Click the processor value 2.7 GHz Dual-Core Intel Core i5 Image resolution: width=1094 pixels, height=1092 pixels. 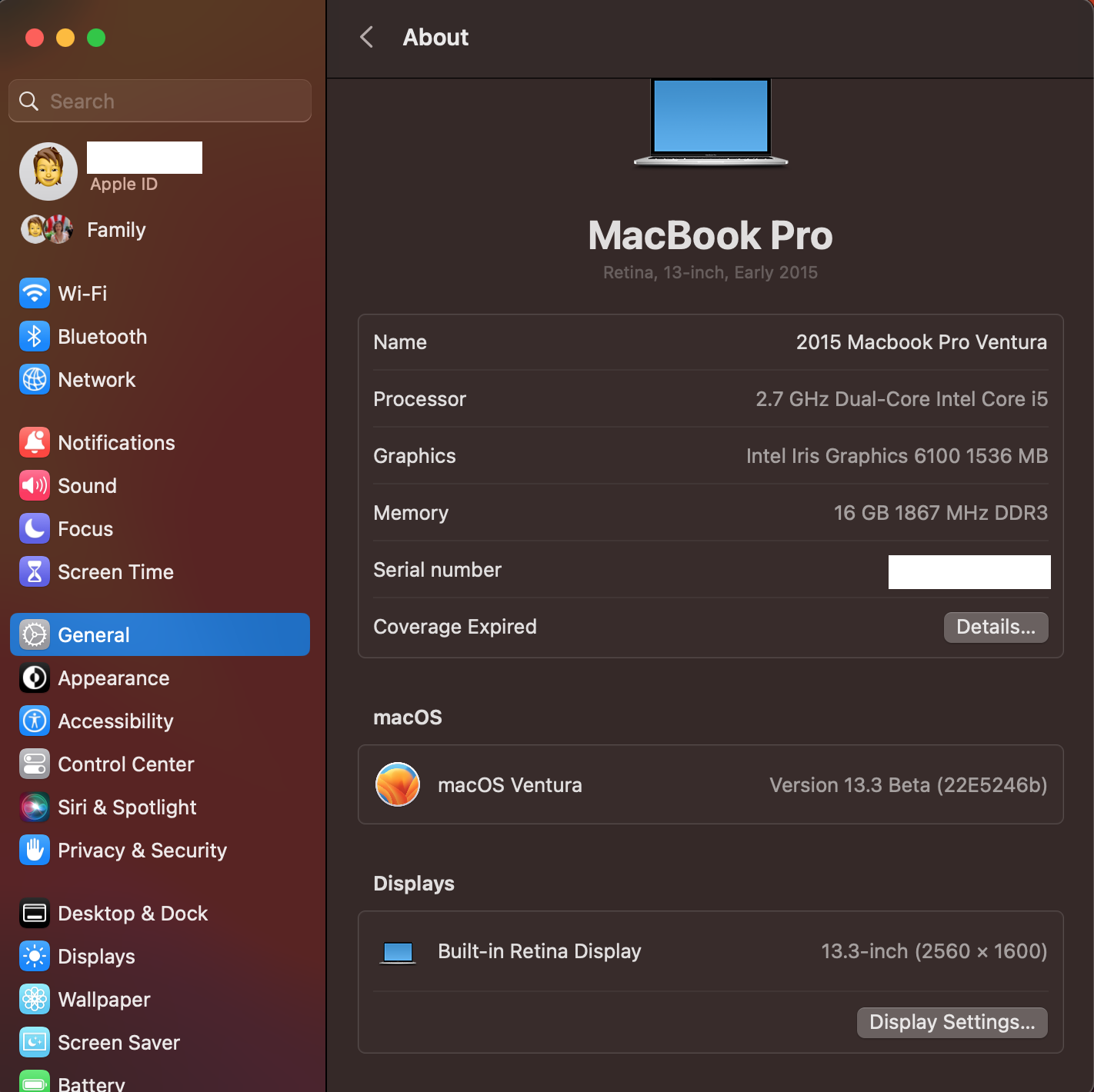pyautogui.click(x=902, y=399)
